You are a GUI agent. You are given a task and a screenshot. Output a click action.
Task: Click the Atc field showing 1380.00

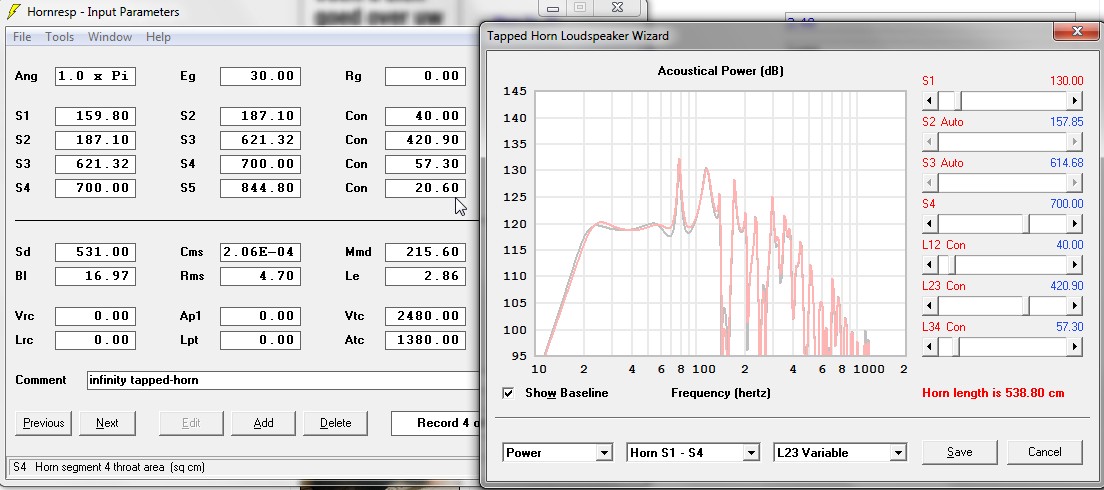tap(425, 340)
